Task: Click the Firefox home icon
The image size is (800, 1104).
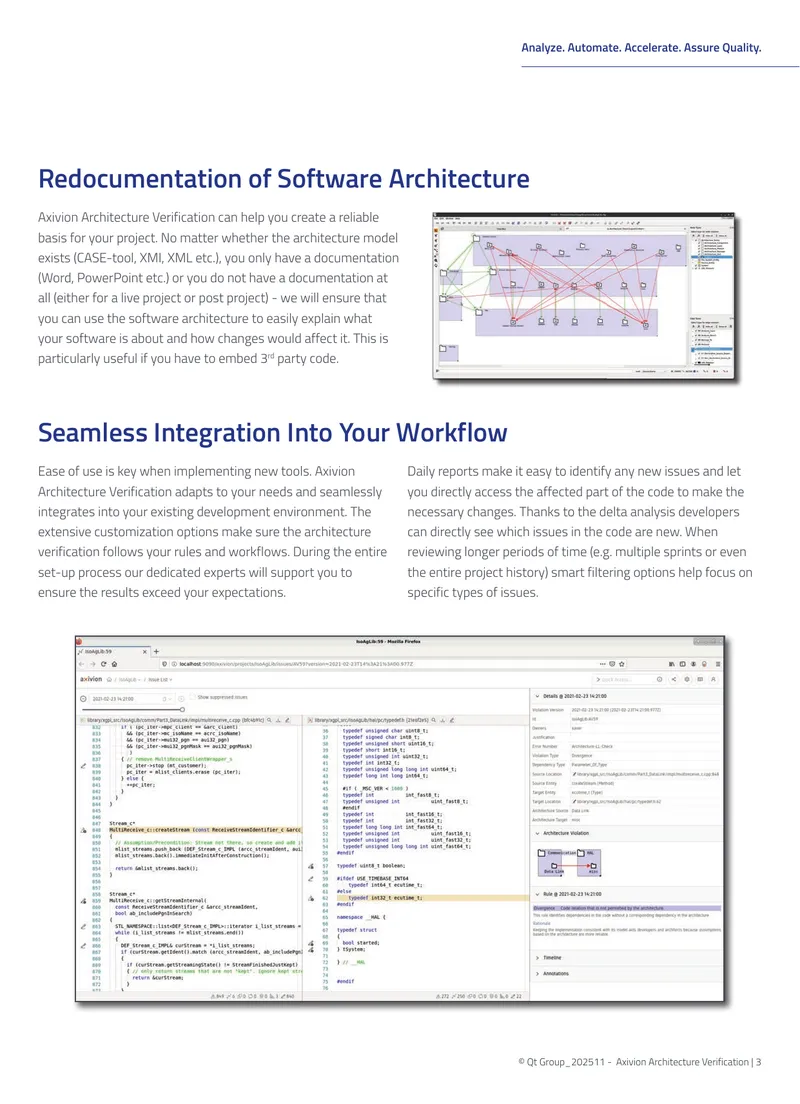Action: point(114,663)
